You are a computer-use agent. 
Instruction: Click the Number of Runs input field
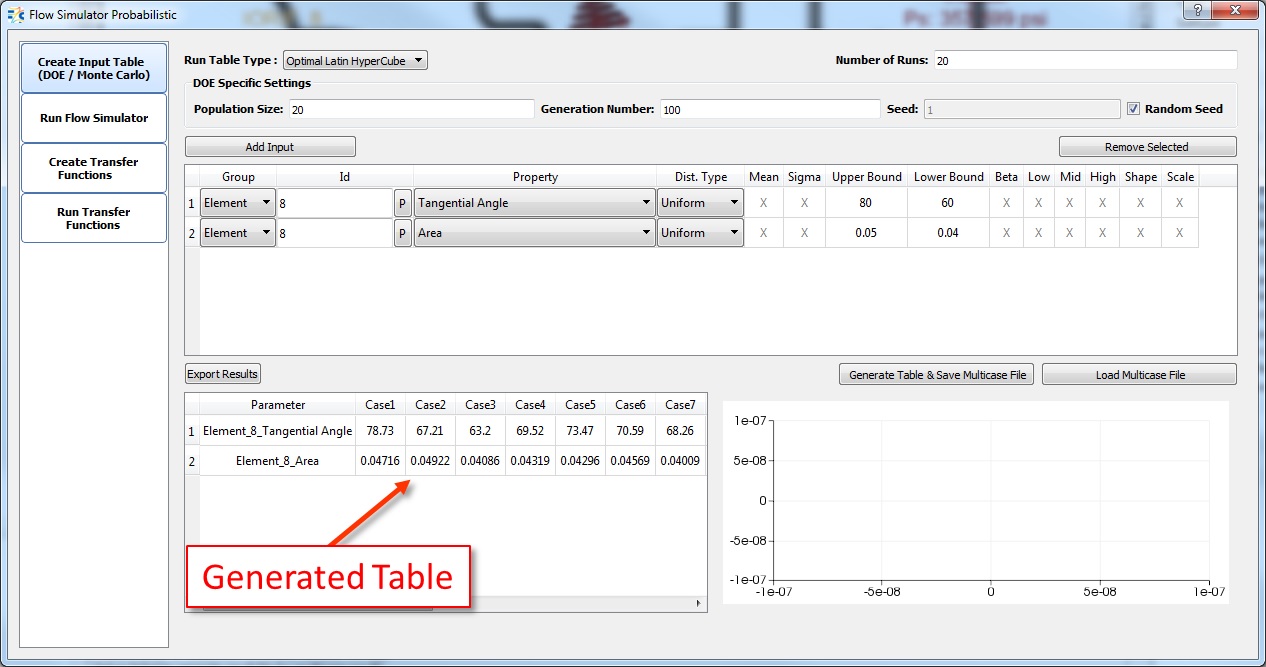click(x=1085, y=61)
